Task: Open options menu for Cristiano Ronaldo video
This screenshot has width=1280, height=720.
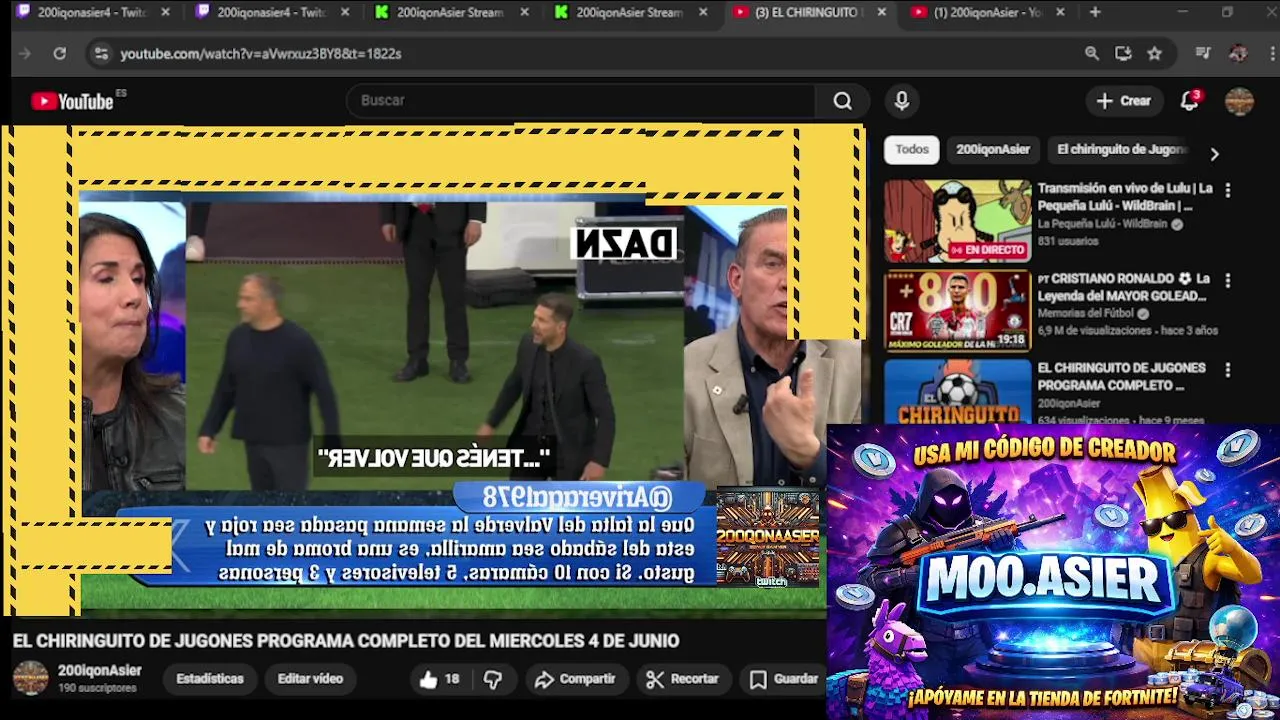Action: [x=1228, y=281]
